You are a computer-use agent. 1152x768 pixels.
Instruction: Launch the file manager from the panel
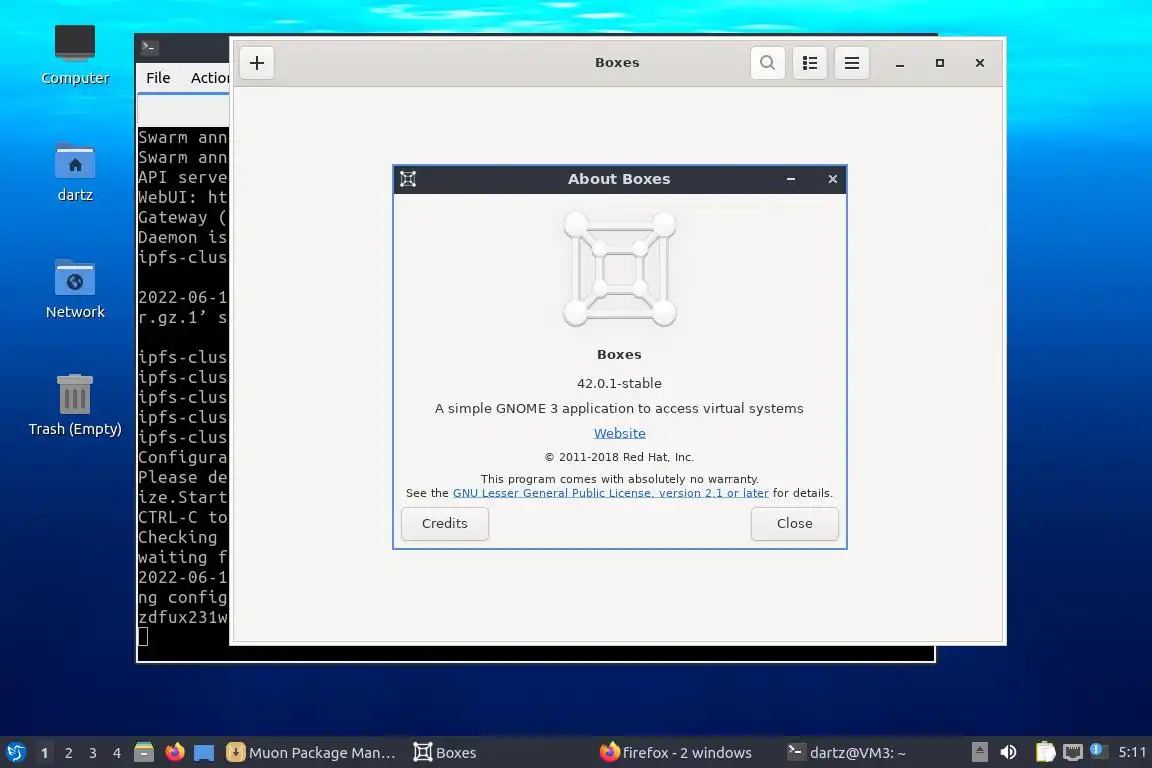[144, 752]
